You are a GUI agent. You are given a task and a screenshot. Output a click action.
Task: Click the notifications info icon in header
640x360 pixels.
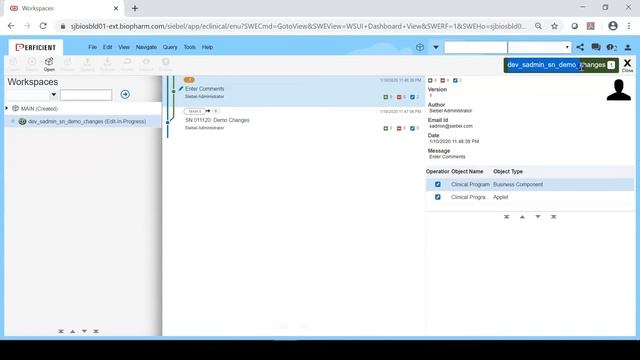611,47
